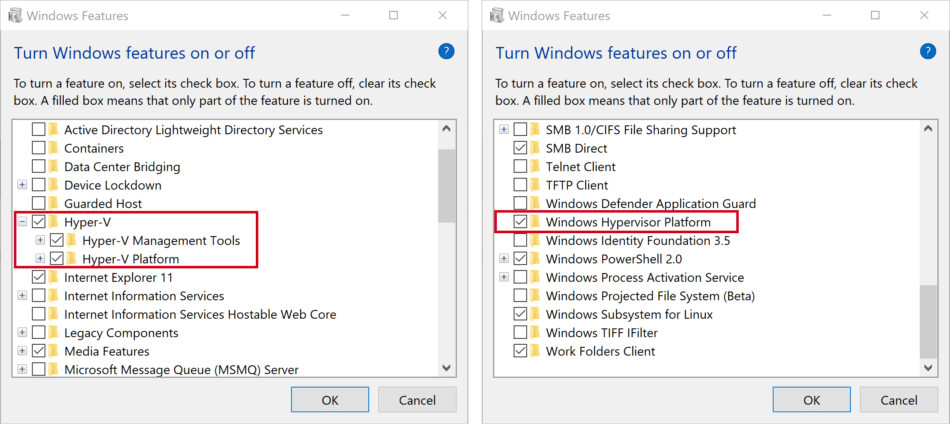
Task: Click the left feature list scrollbar thumb
Action: point(447,186)
